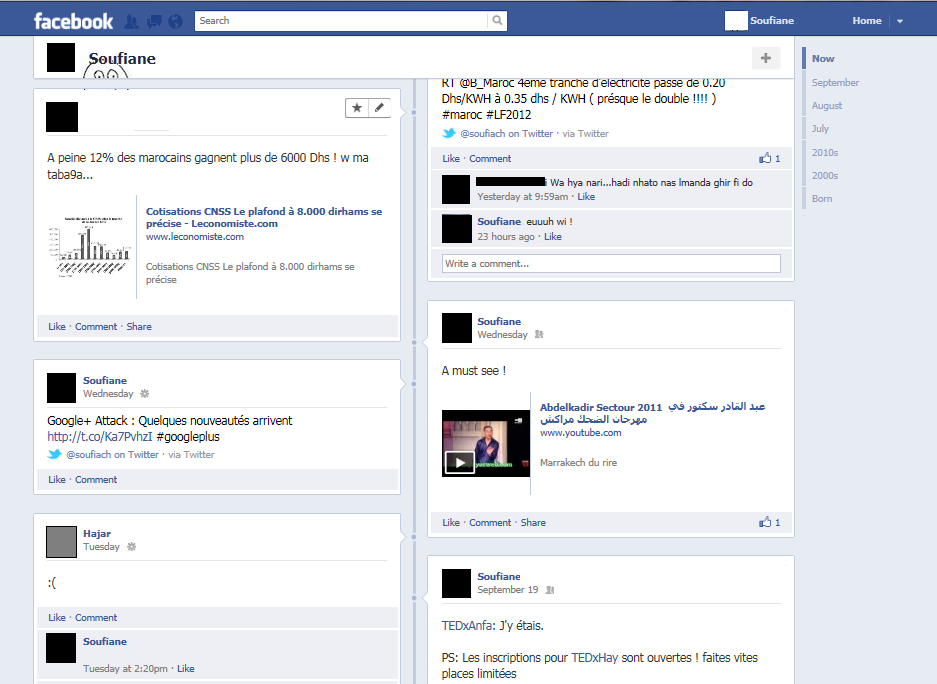Open audience selector on A must see post

[539, 335]
